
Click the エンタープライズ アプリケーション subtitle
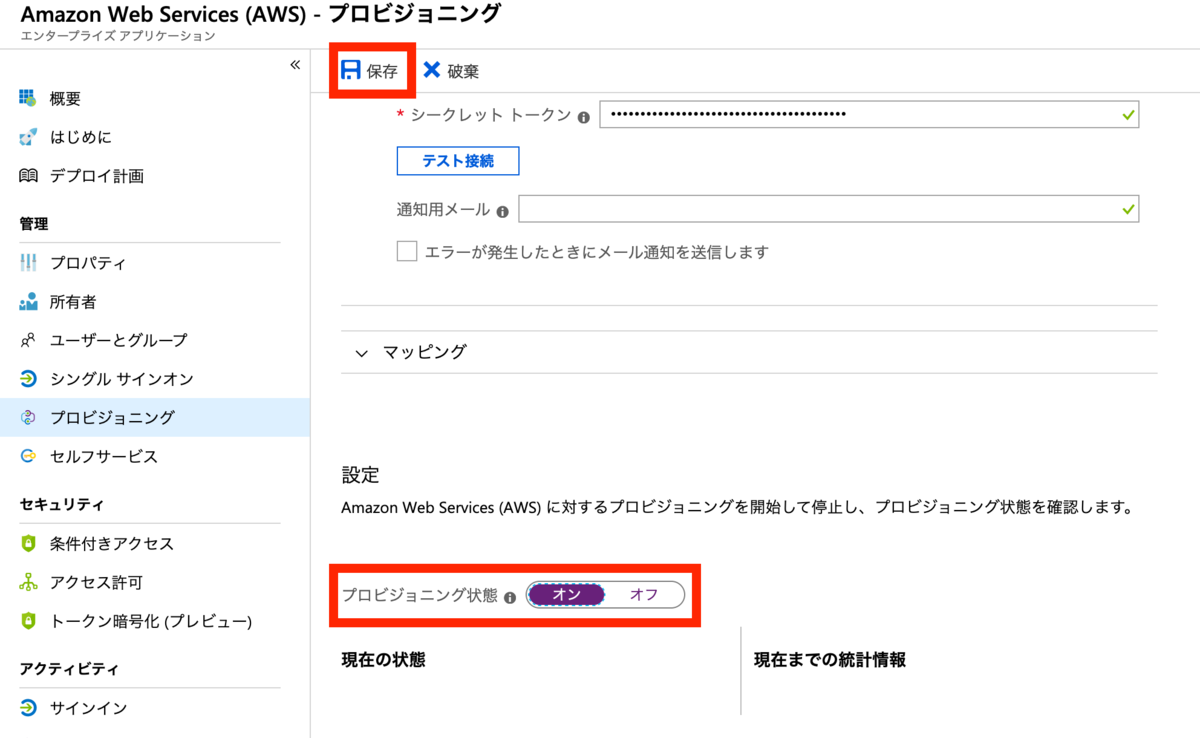pos(117,36)
